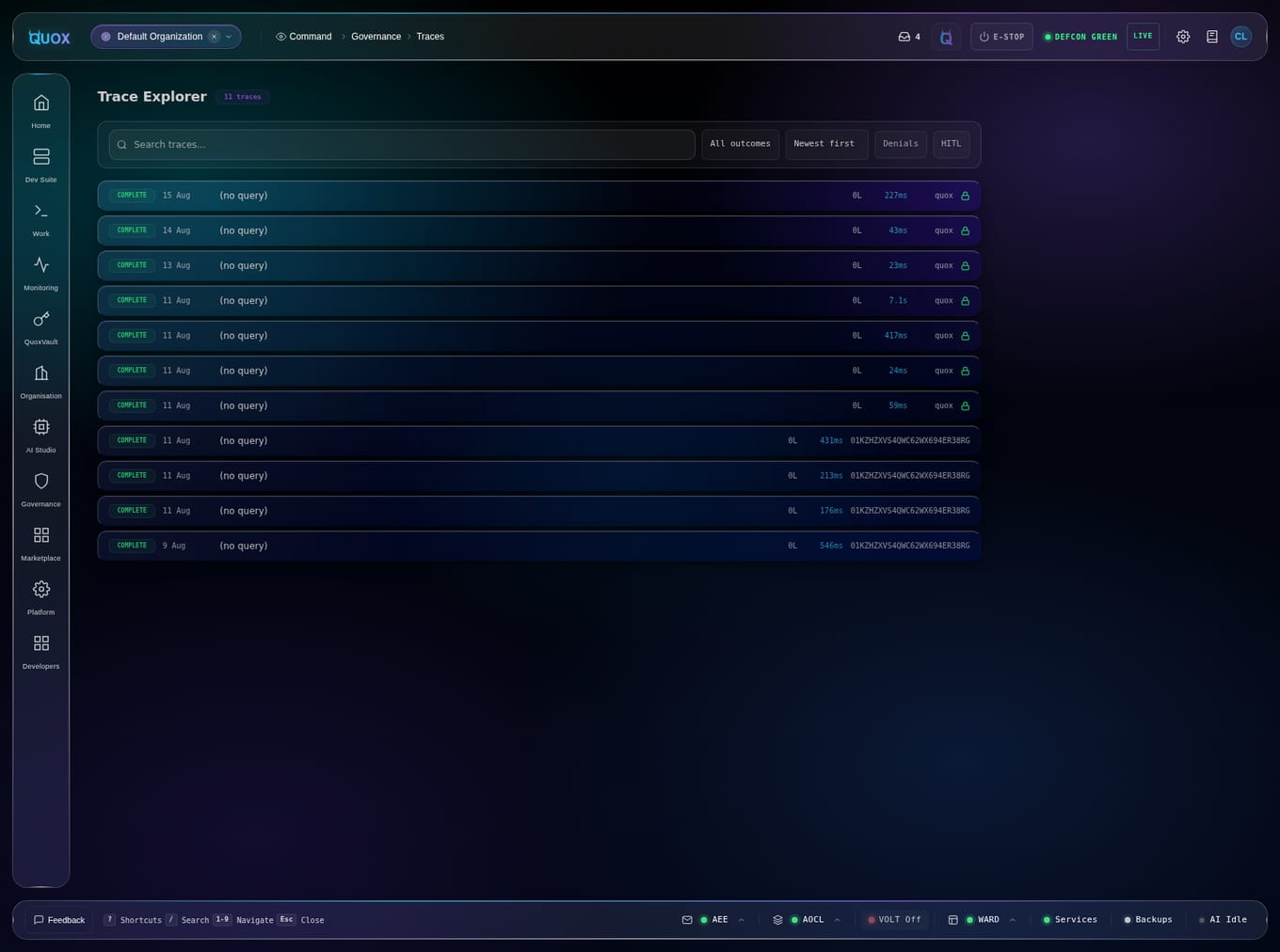Expand the AOCL status chevron
The image size is (1280, 952).
click(x=838, y=920)
